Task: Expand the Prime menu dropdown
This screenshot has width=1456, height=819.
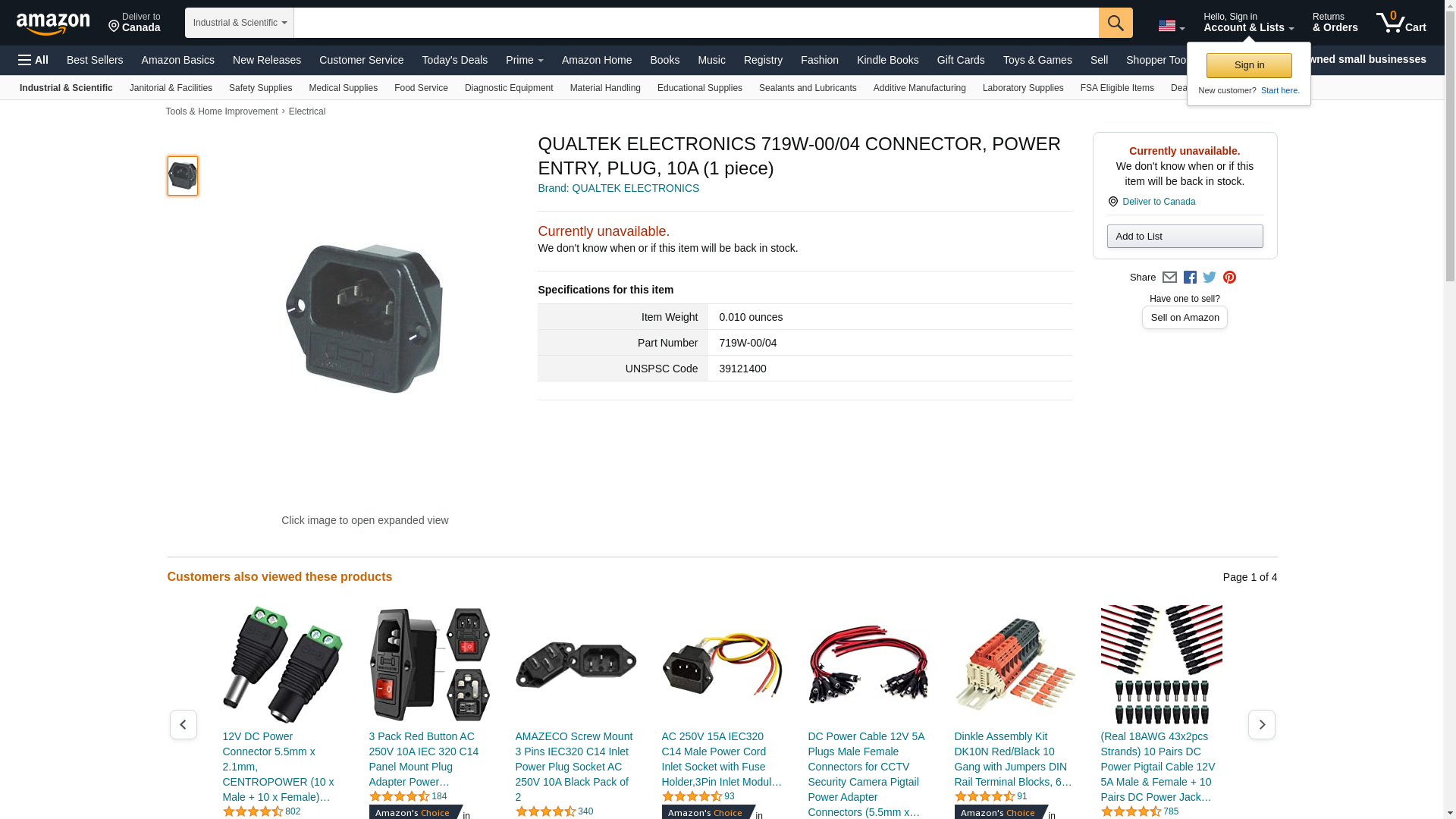Action: coord(525,60)
